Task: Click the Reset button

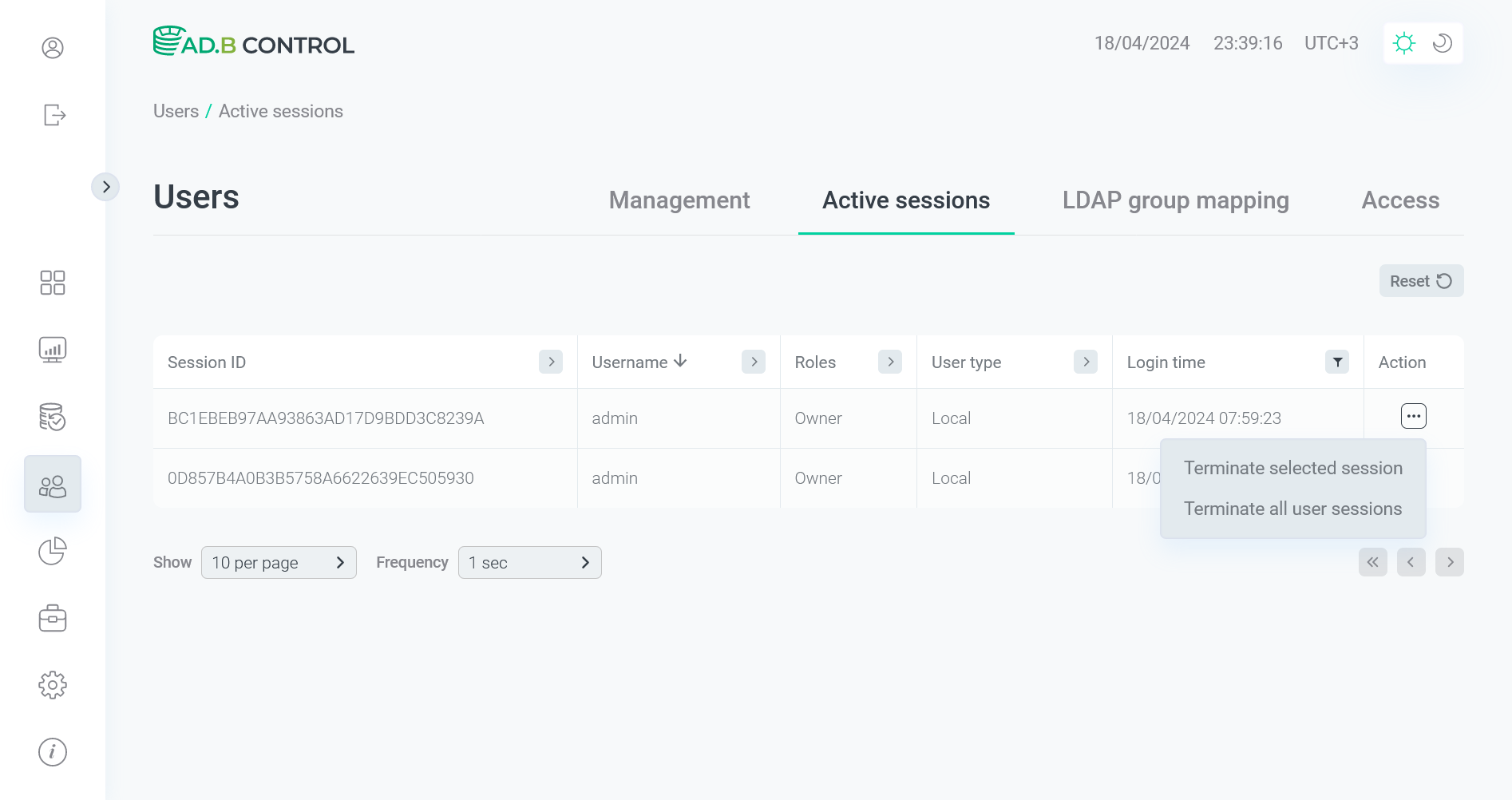Action: [1420, 280]
